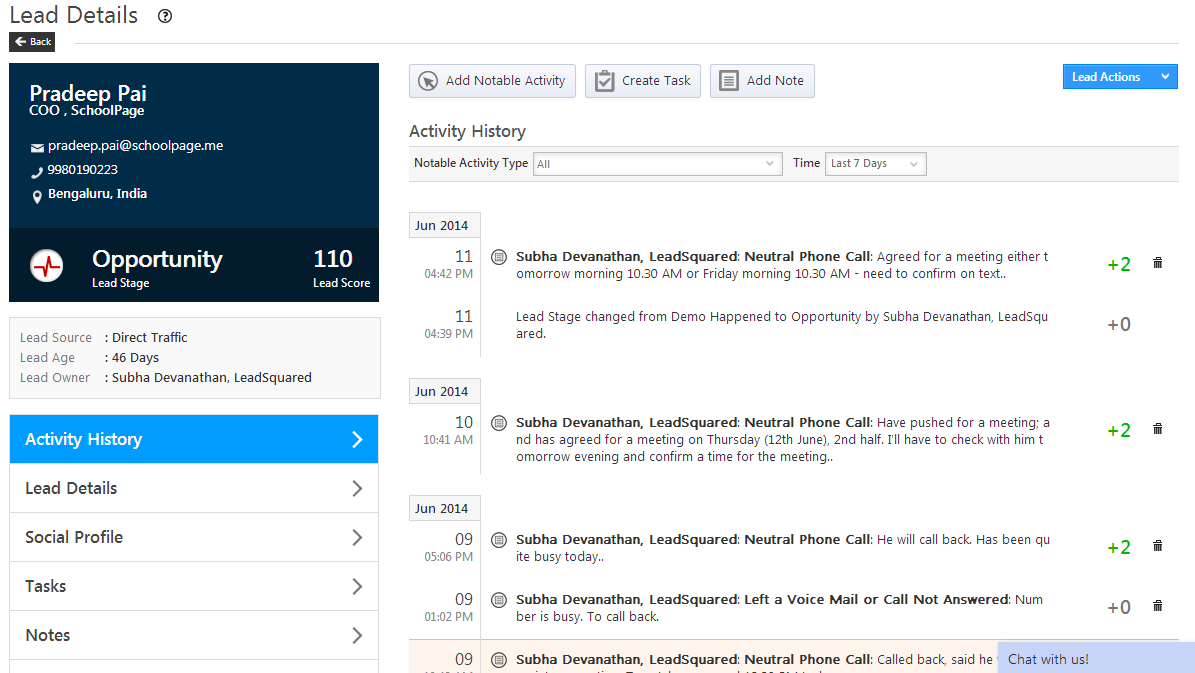Click the phone call activity icon from Jun 11
Image resolution: width=1195 pixels, height=673 pixels.
tap(498, 257)
